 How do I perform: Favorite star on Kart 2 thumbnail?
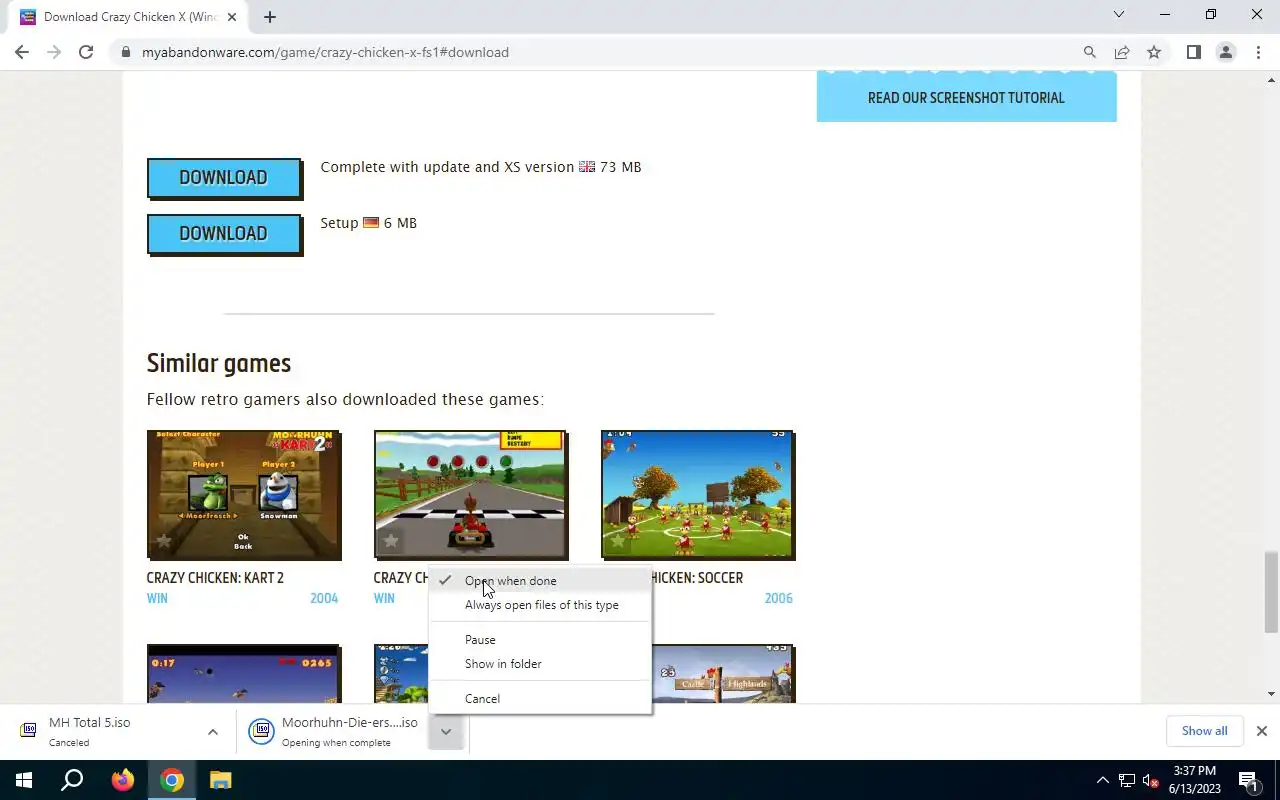pos(164,542)
